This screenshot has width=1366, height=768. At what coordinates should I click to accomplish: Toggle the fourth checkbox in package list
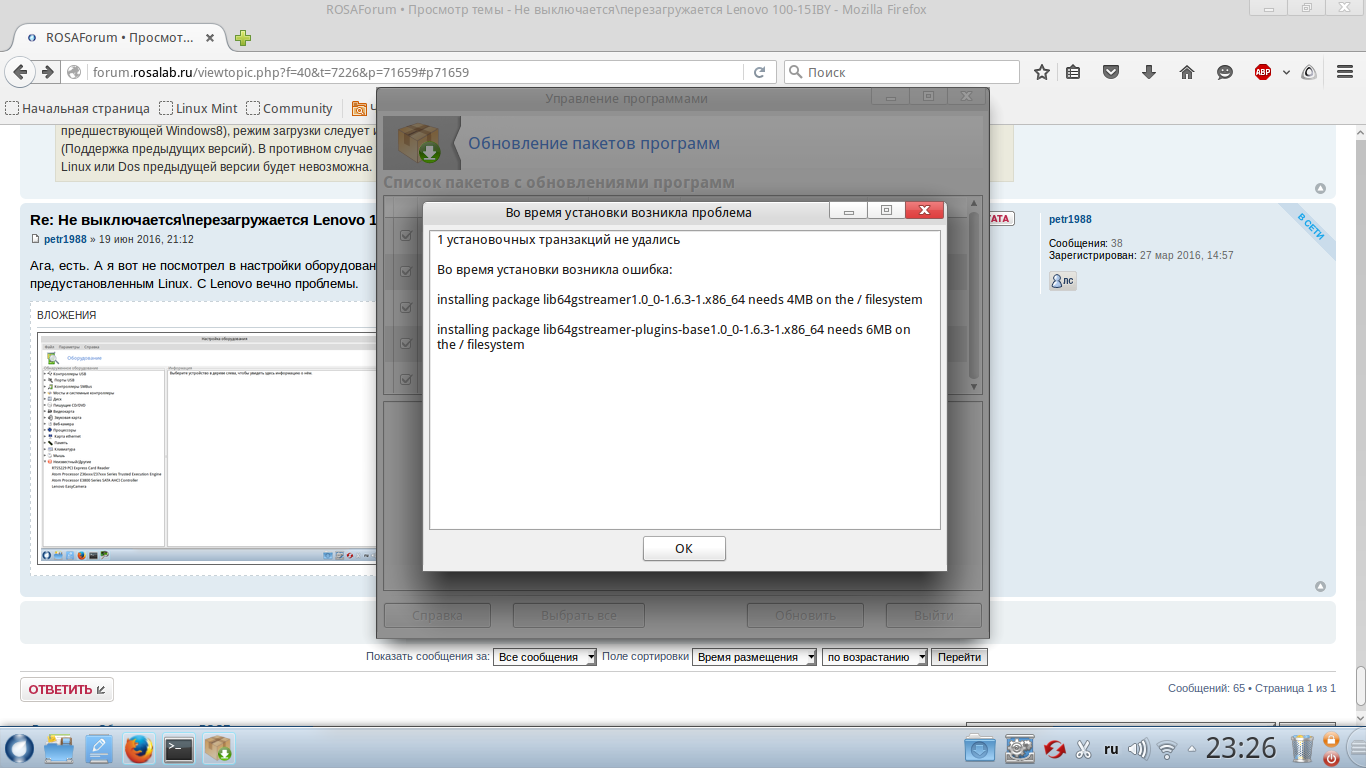[406, 343]
